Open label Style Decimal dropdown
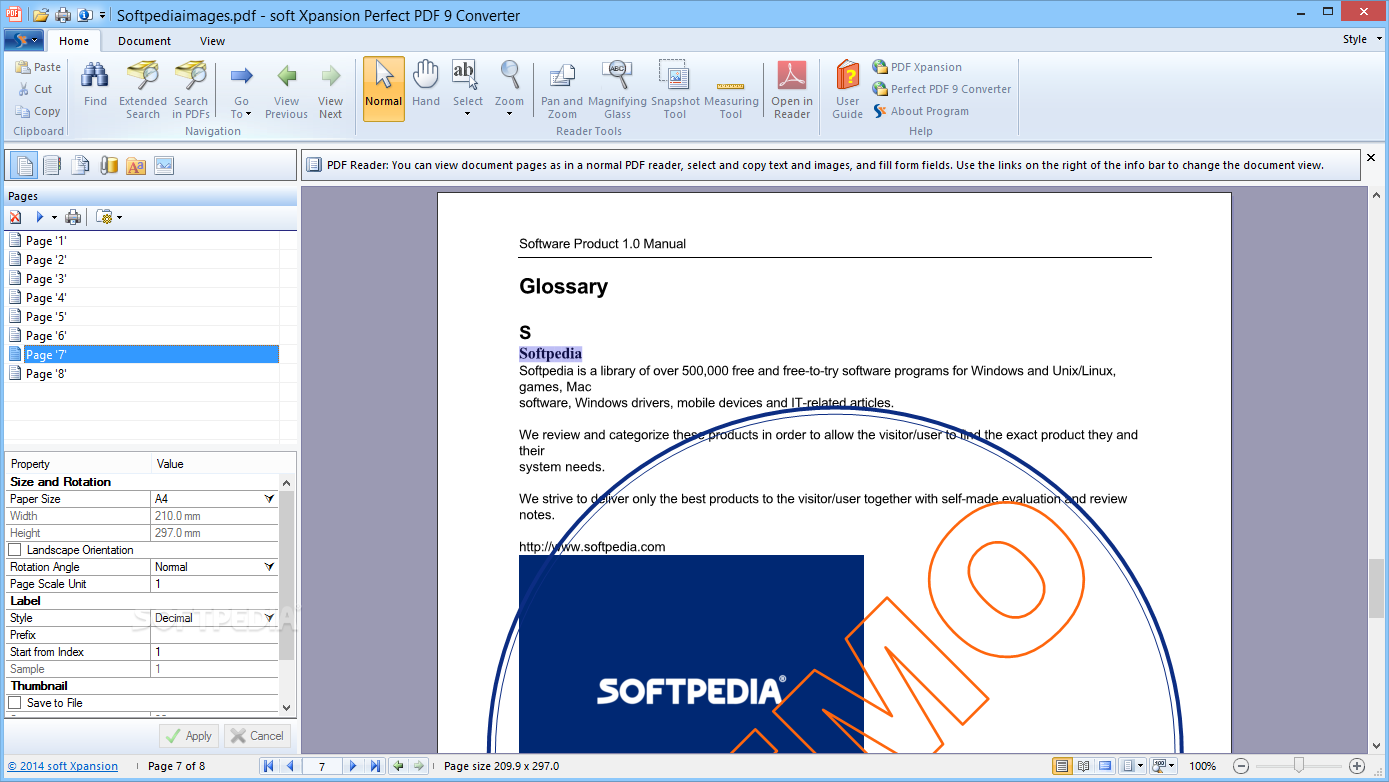Image resolution: width=1389 pixels, height=782 pixels. [x=269, y=618]
